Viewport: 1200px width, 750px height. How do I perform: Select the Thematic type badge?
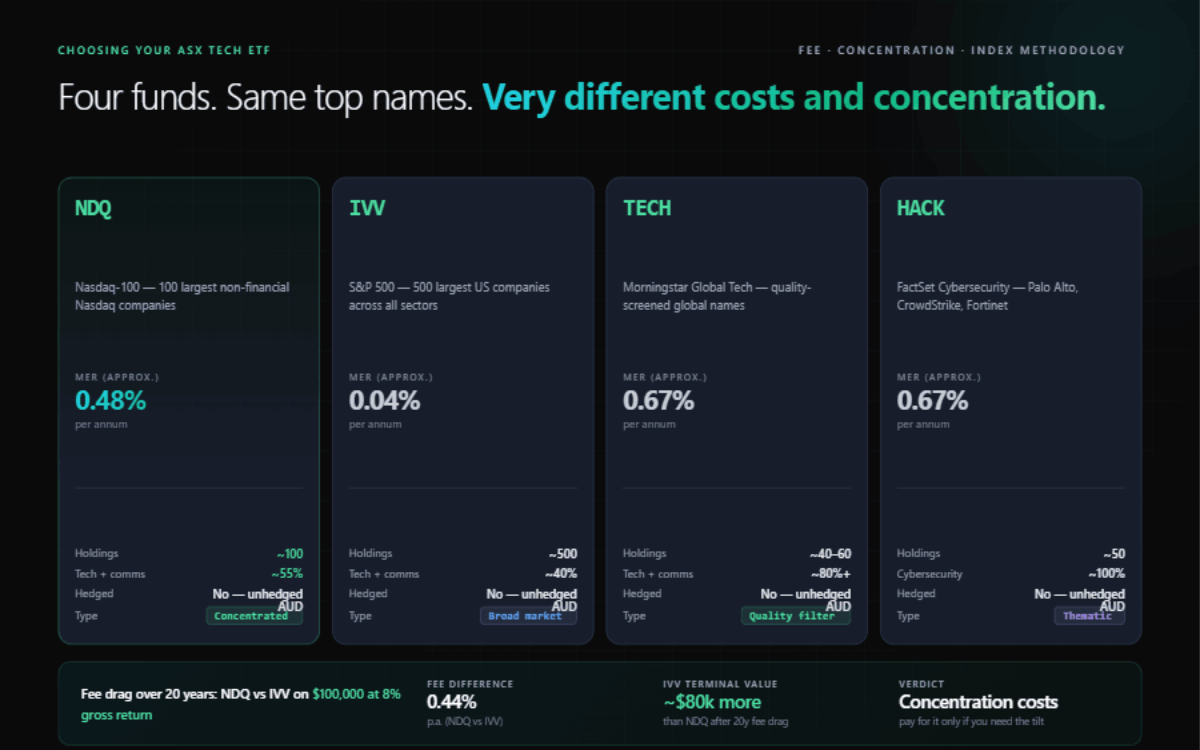click(1089, 616)
